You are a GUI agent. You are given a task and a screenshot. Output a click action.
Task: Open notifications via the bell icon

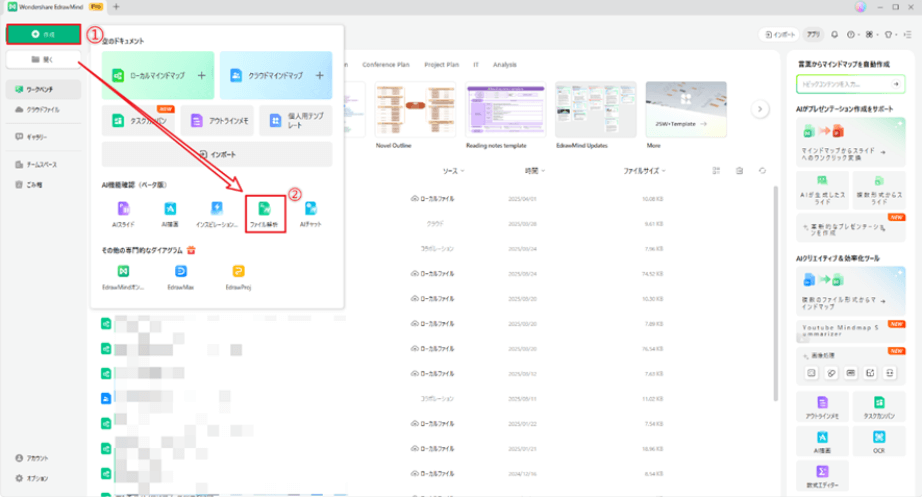click(834, 35)
